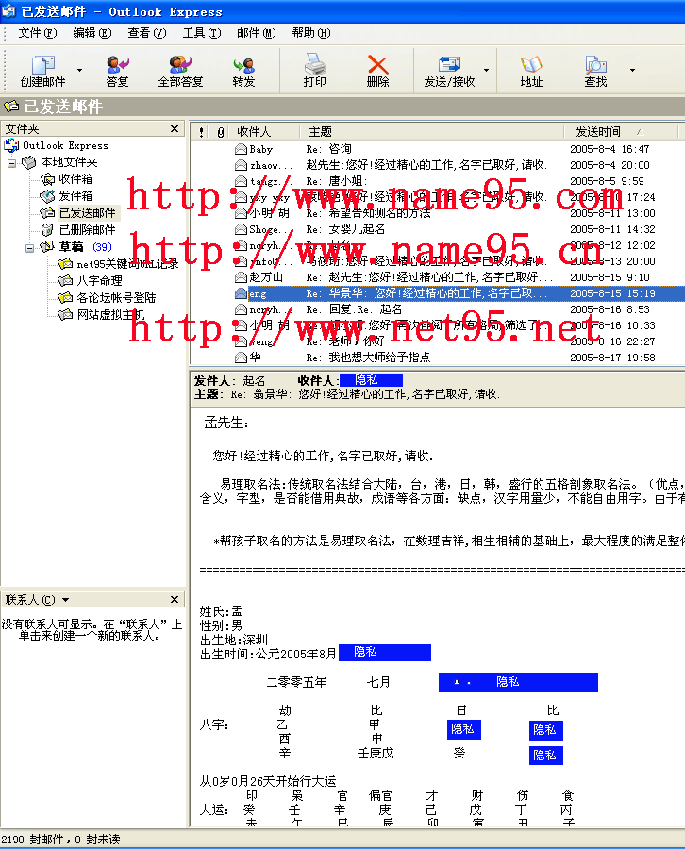Sort by priority (!) column header
Screen dimensions: 685x849
coord(201,132)
